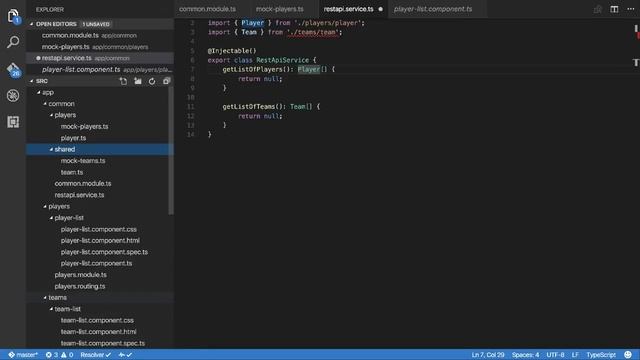Click the unsaved dot beside restapi.service.ts in Open Editors
640x360 pixels.
[x=38, y=58]
